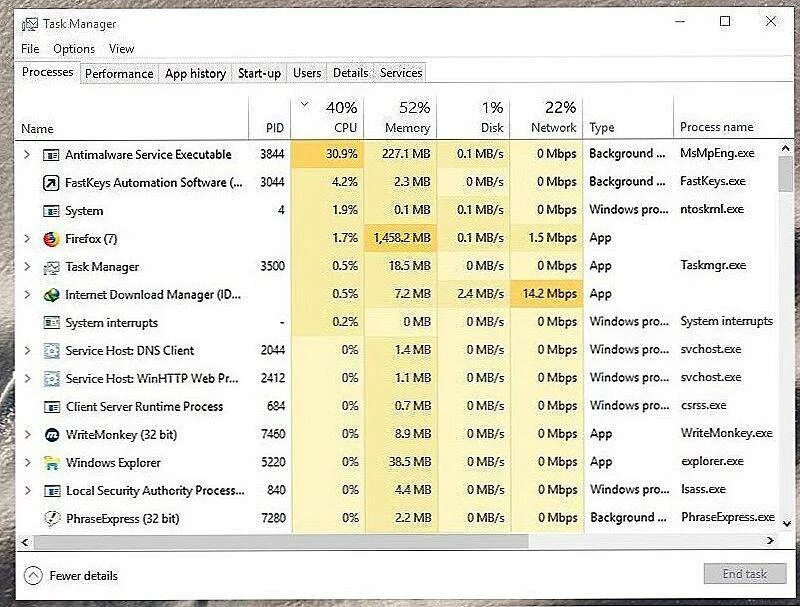
Task: Click the horizontal scrollbar right arrow
Action: [770, 541]
